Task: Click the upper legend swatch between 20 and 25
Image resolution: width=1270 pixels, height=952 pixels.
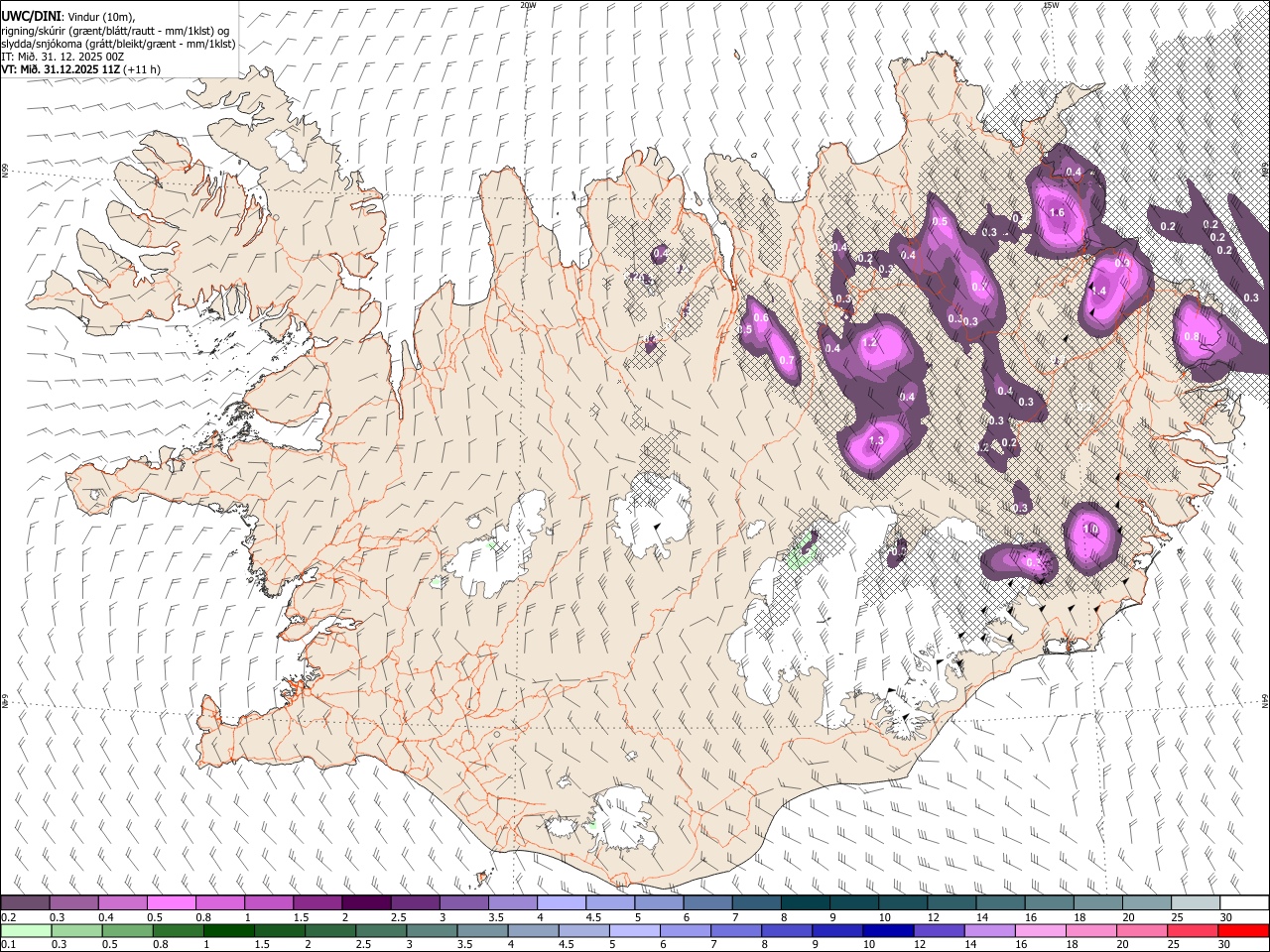Action: pos(1146,903)
